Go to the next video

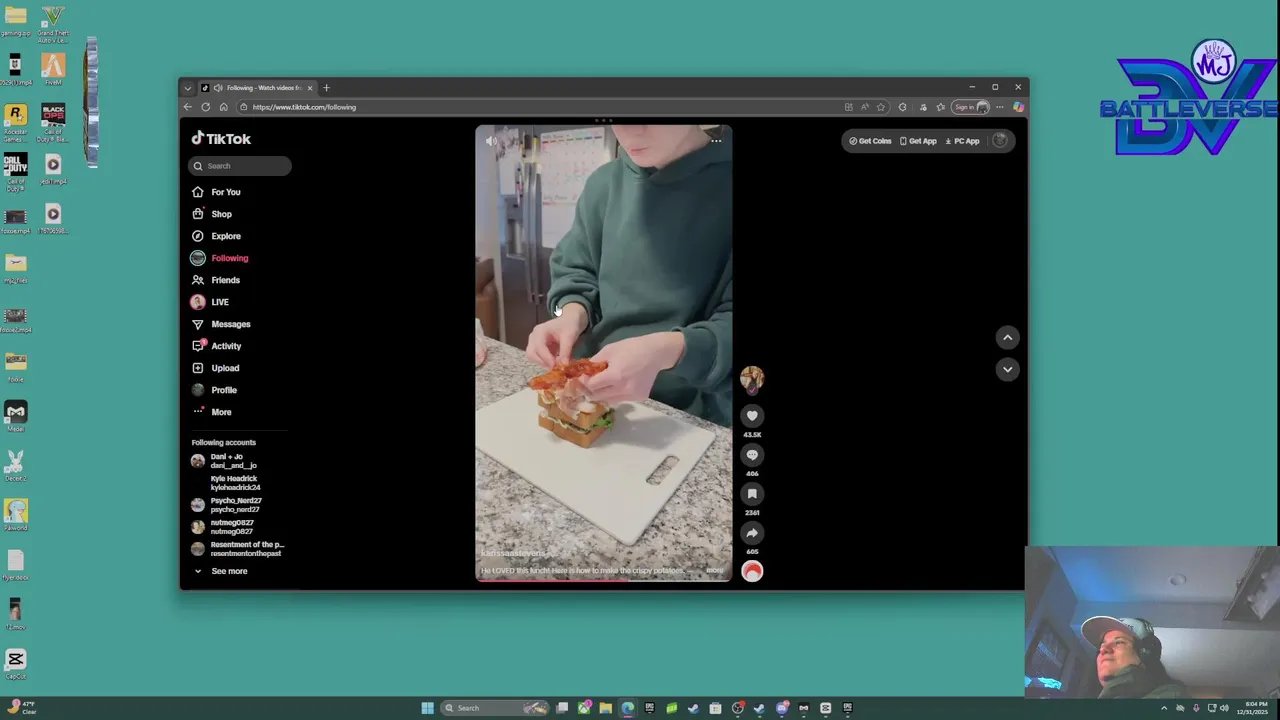(1007, 369)
